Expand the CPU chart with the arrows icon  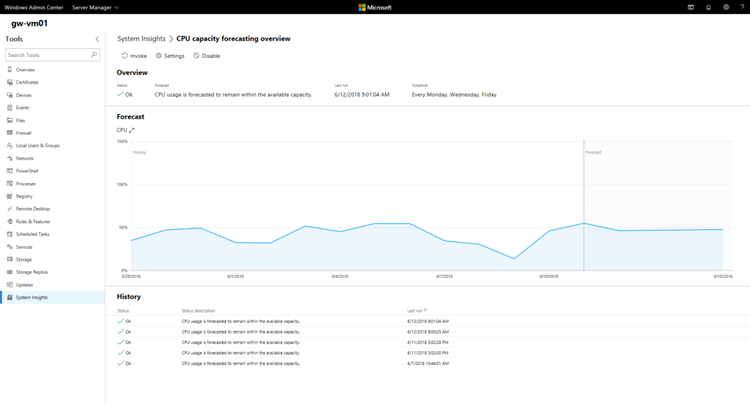[x=131, y=130]
